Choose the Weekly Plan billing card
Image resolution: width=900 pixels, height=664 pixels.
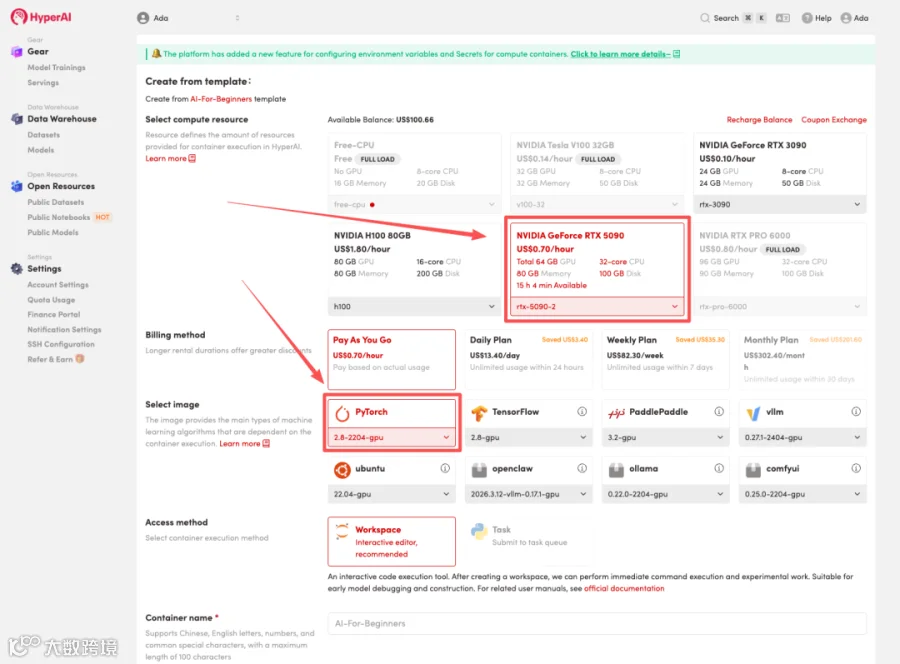point(665,359)
